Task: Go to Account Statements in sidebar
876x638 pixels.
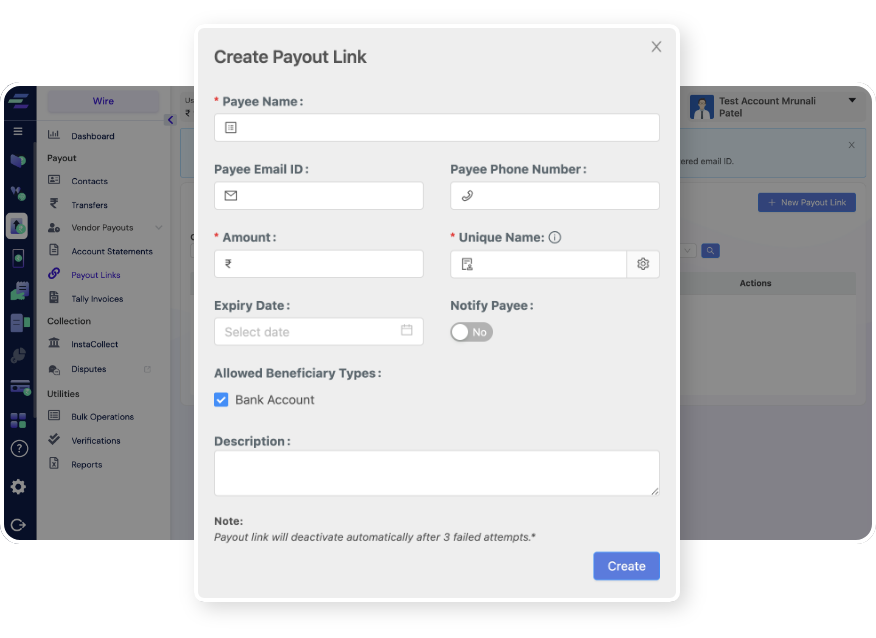Action: point(111,251)
